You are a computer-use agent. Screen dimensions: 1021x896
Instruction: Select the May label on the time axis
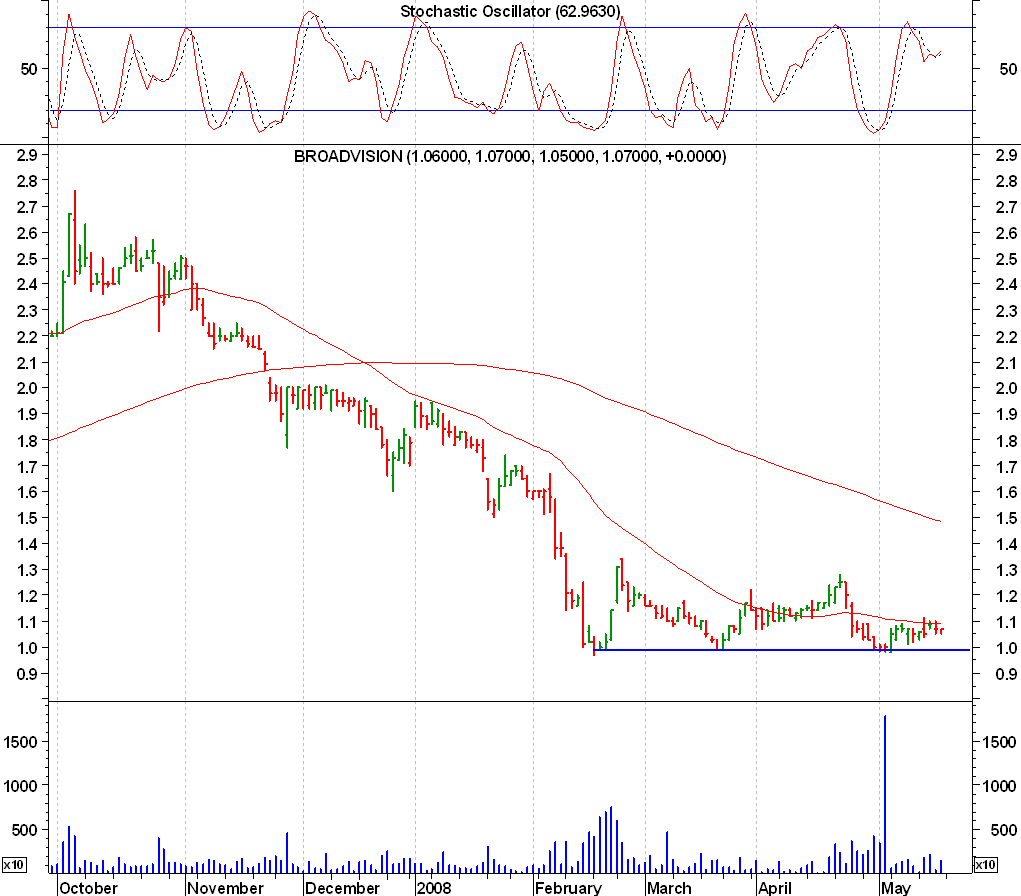[896, 887]
